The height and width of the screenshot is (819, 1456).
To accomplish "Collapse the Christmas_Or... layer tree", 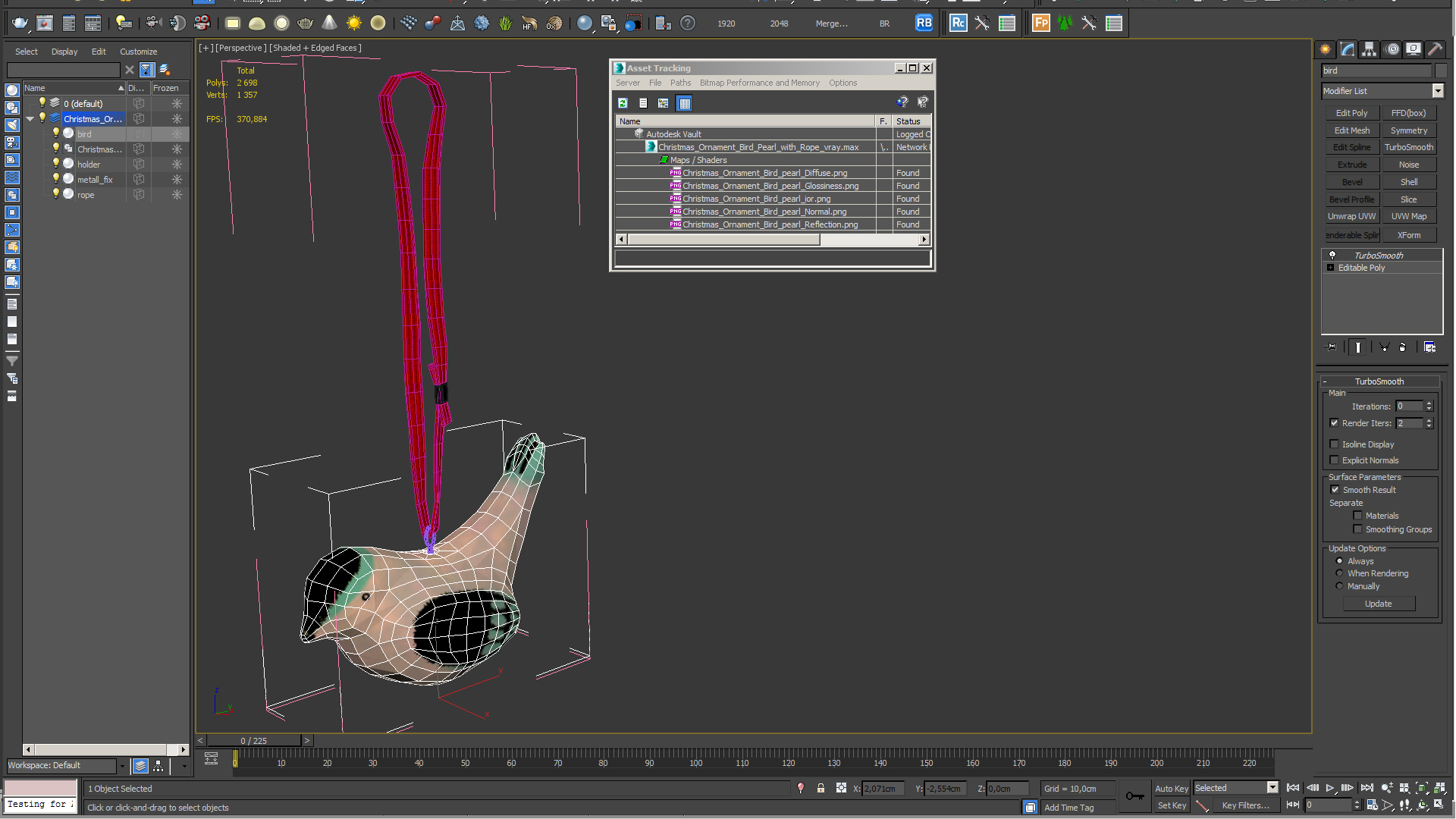I will [30, 119].
